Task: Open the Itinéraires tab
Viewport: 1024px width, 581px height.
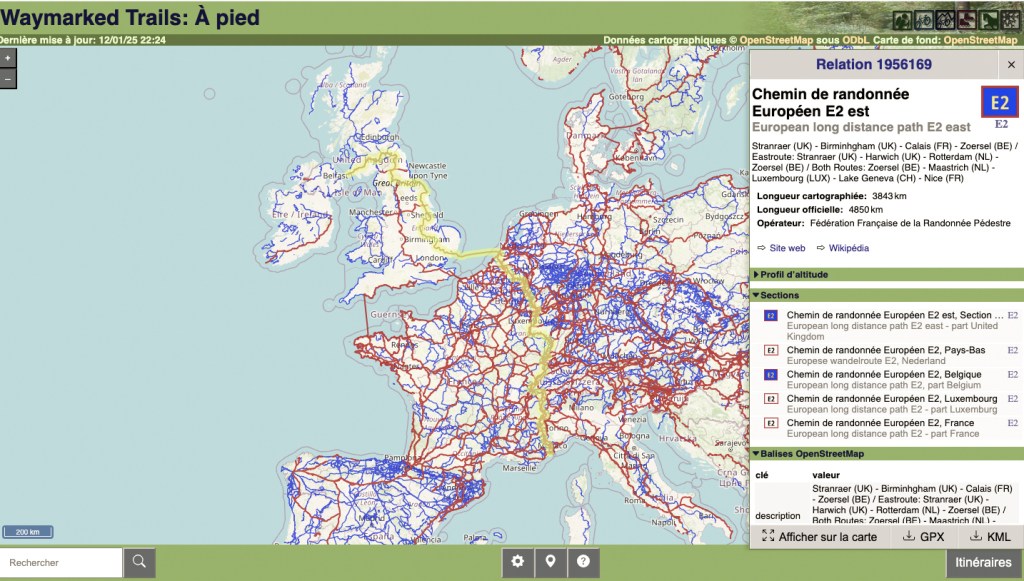Action: tap(983, 563)
